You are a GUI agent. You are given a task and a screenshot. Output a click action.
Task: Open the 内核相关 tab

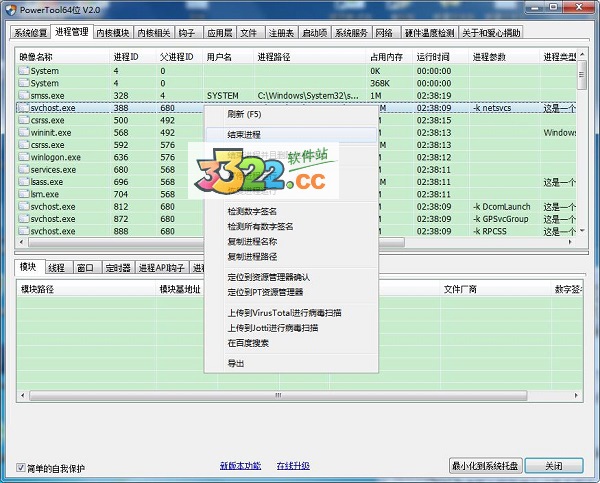154,33
